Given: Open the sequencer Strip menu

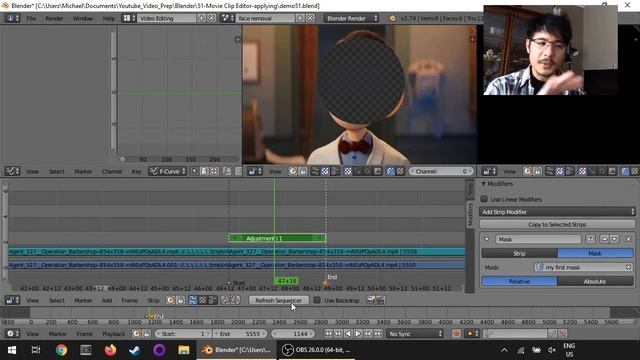Looking at the screenshot, I should point(153,300).
